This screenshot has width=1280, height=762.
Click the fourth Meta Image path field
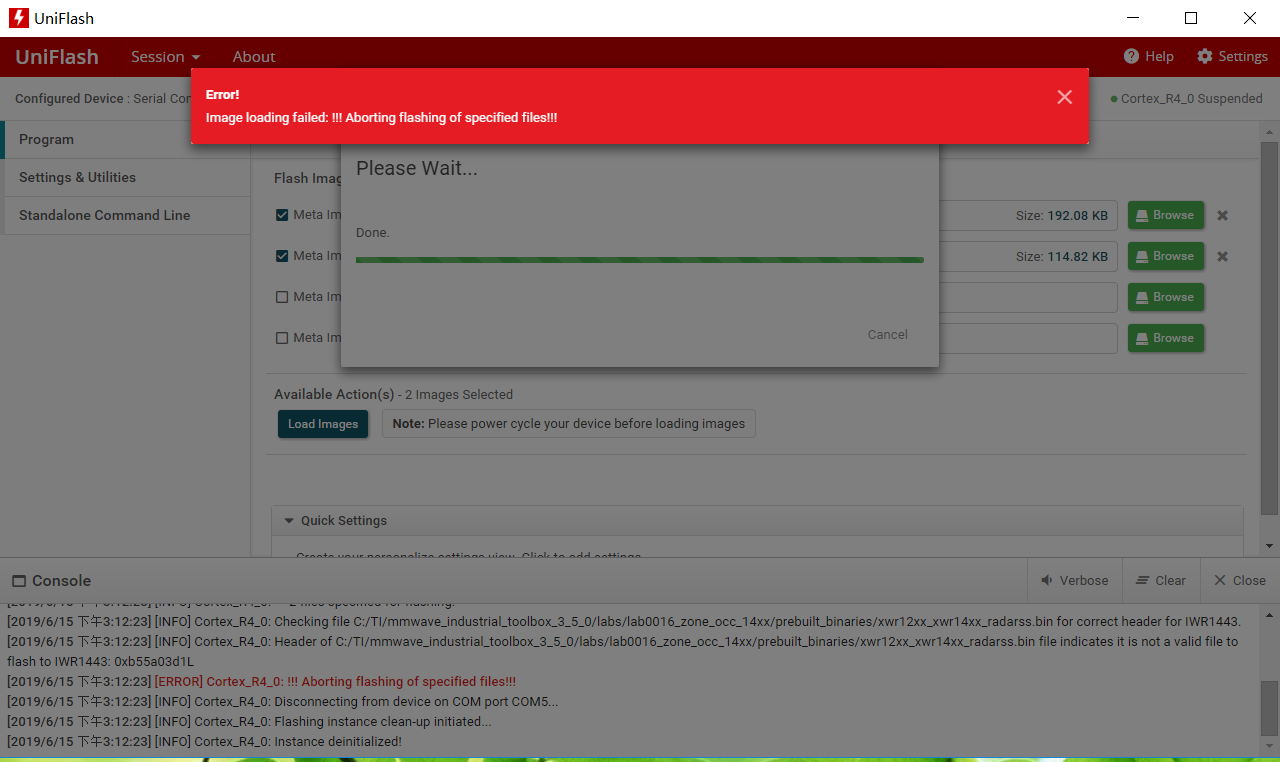point(1027,338)
